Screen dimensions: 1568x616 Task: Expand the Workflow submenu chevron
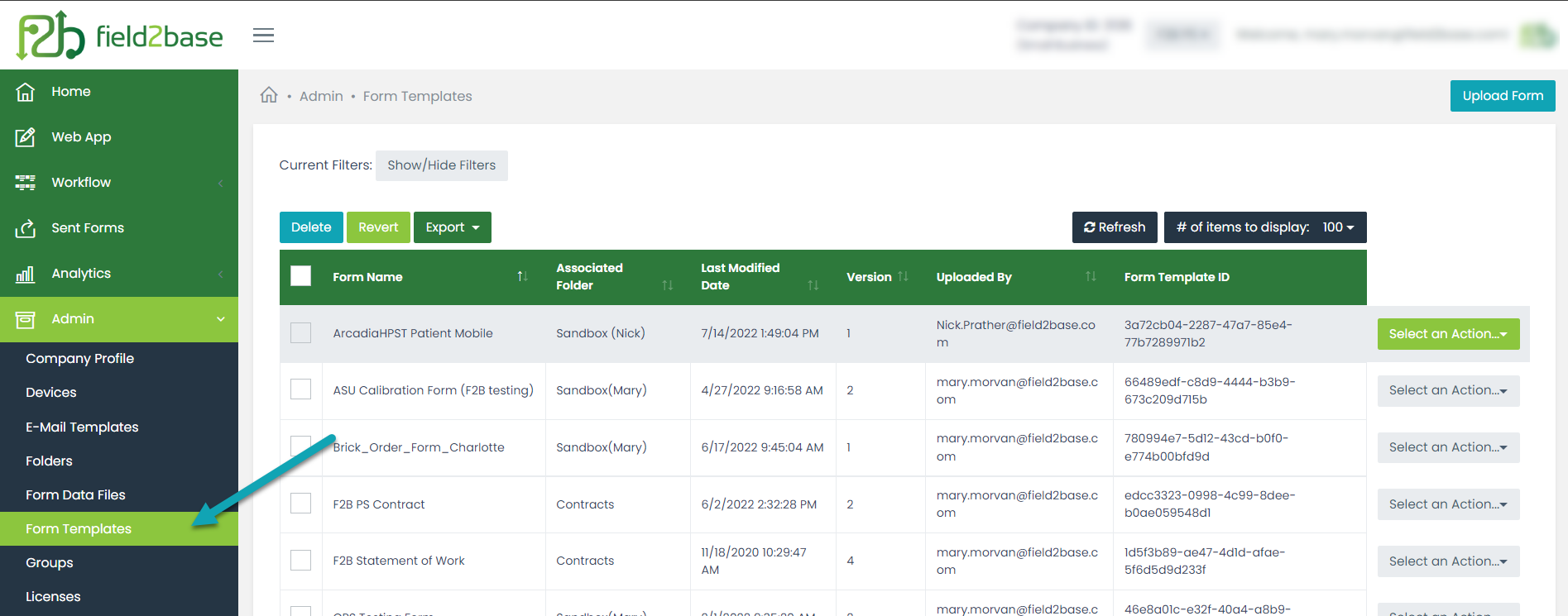point(221,183)
